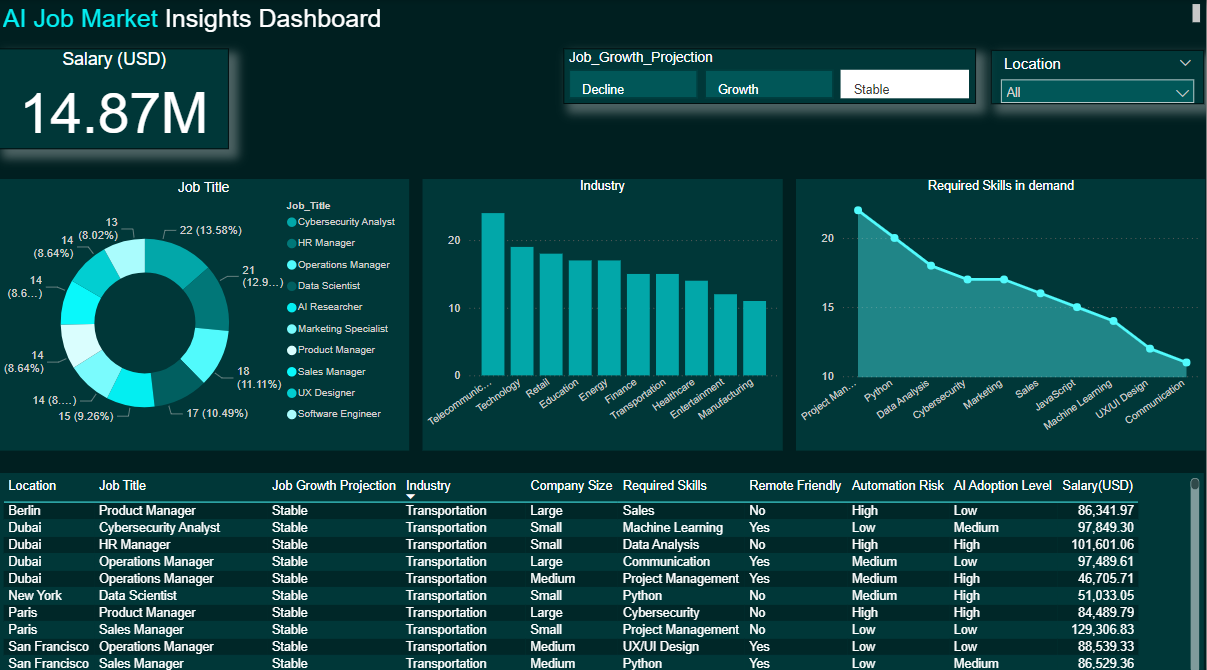Select Product Manager in the legend

pyautogui.click(x=331, y=350)
